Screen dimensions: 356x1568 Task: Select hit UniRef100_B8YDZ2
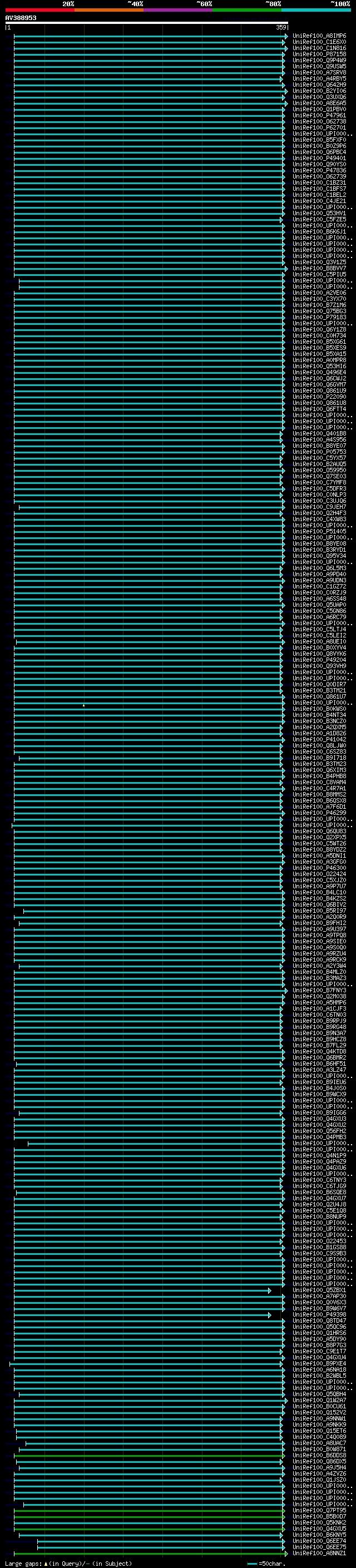click(319, 849)
